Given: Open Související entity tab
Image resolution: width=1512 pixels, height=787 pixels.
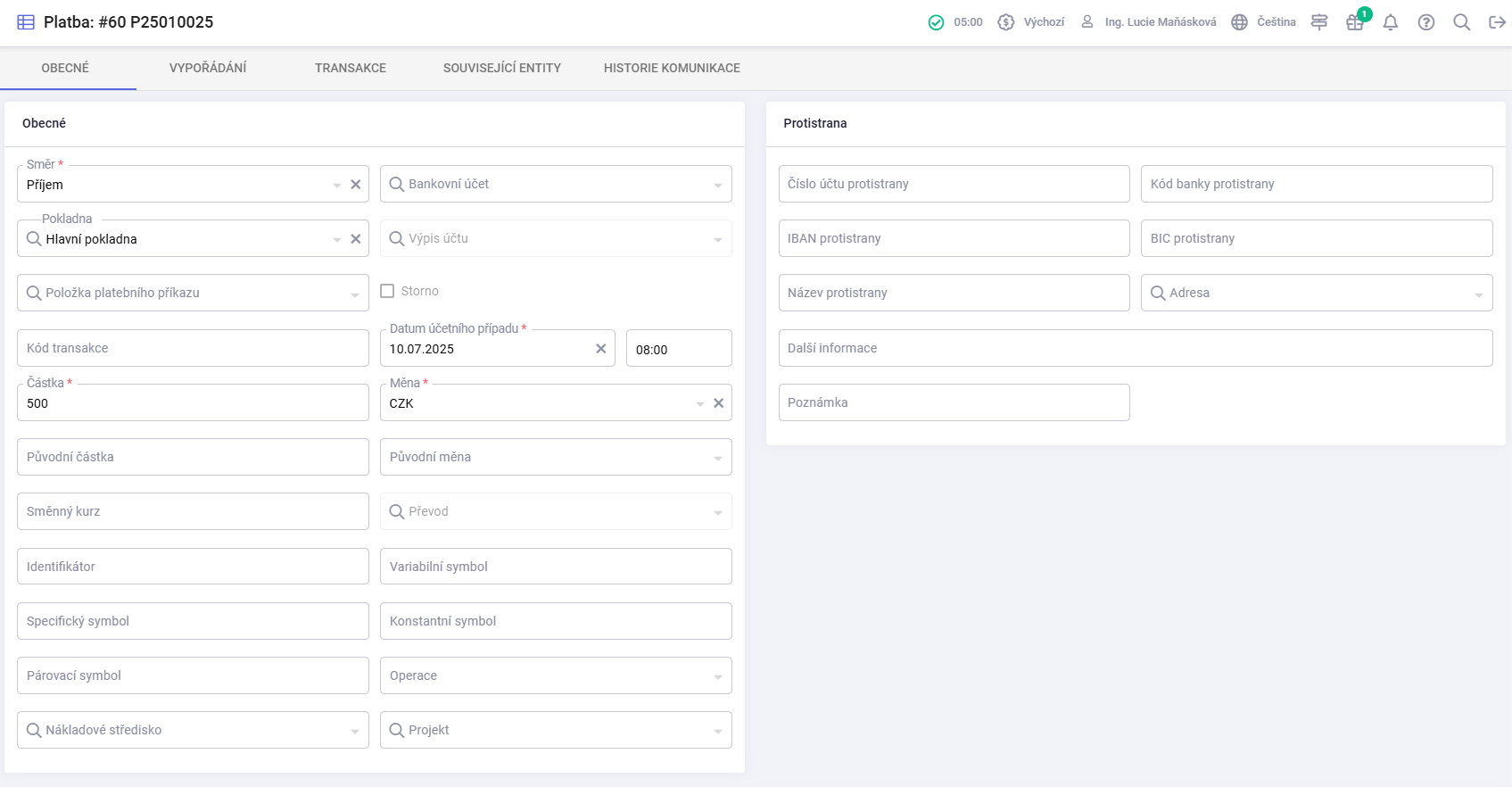Looking at the screenshot, I should 502,68.
